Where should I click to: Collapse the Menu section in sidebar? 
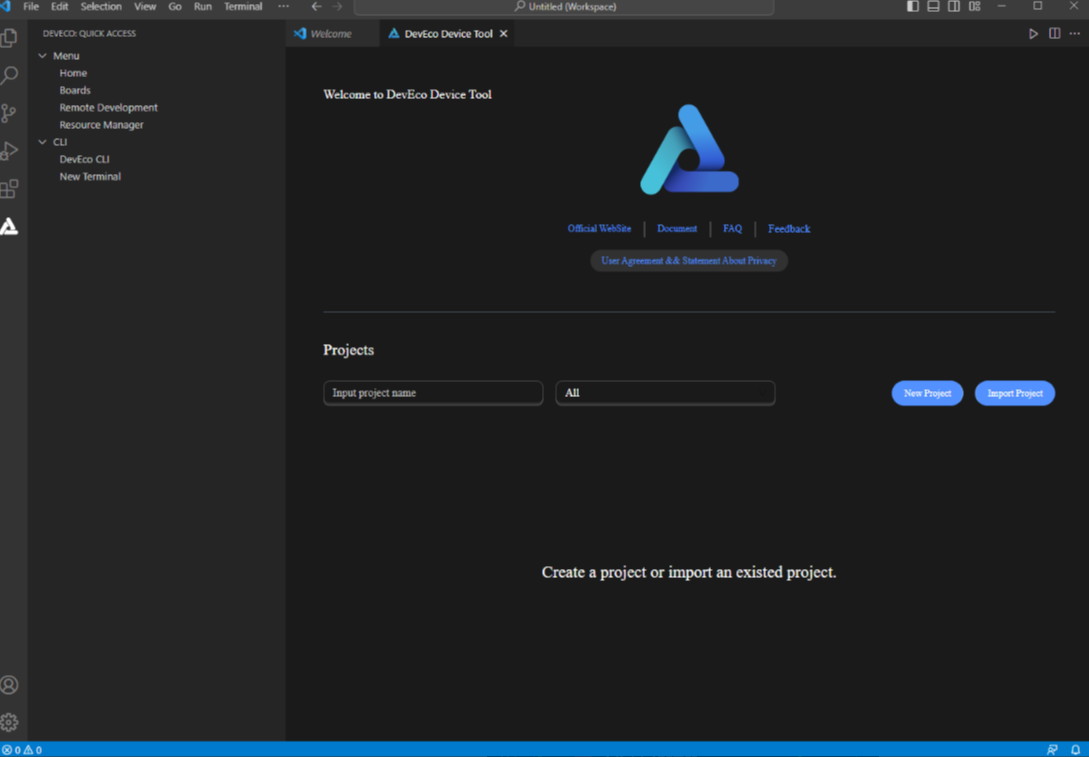(41, 55)
